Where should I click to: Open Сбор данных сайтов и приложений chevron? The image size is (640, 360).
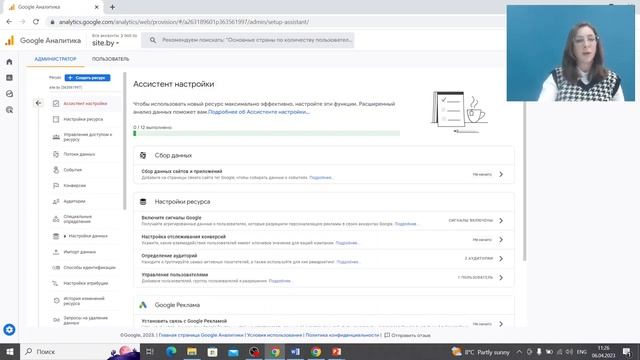point(501,174)
